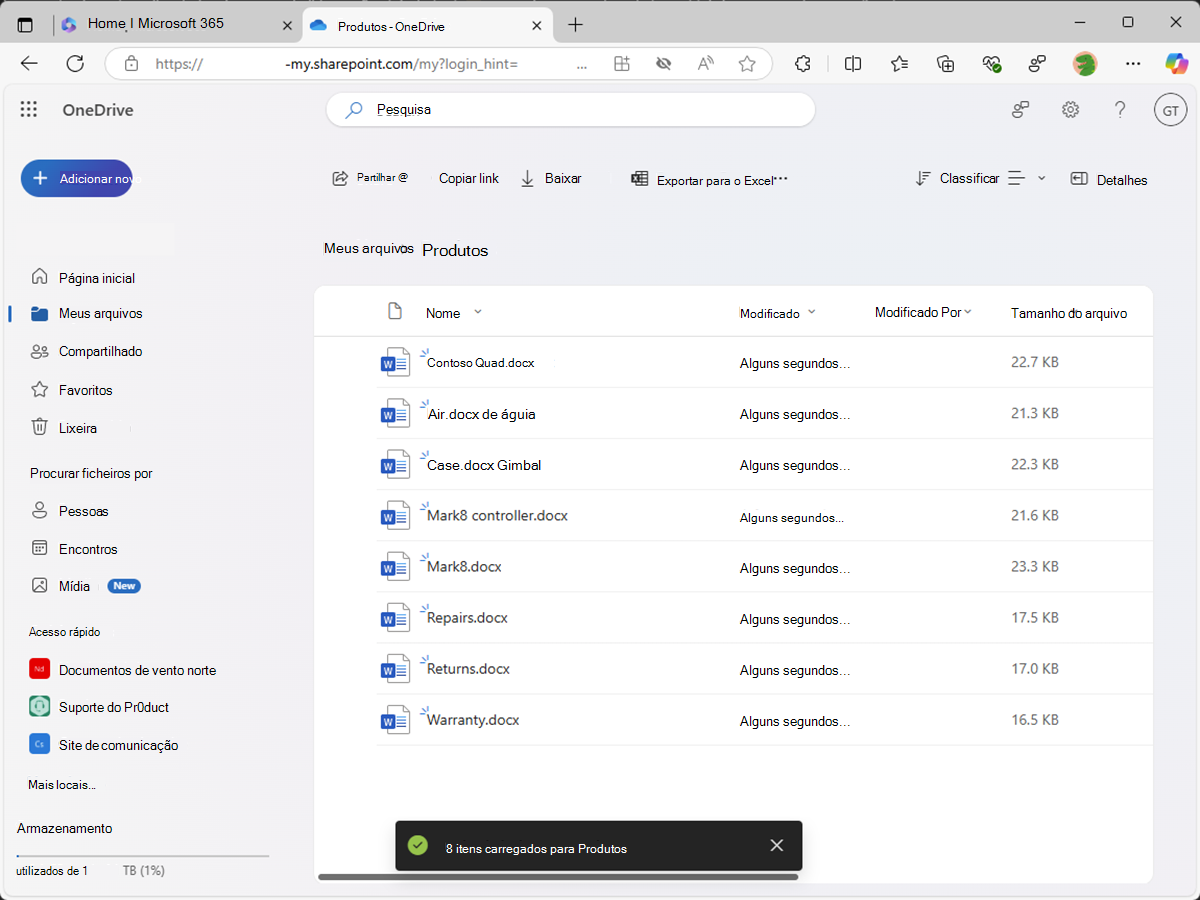Add page to favorites star icon
The image size is (1200, 900).
click(747, 64)
